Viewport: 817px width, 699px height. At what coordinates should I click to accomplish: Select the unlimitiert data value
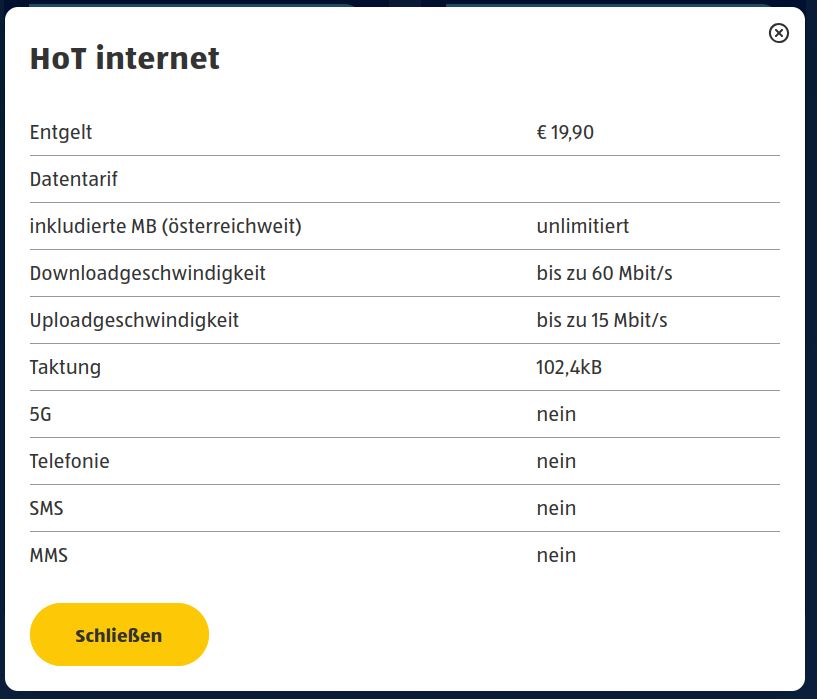(x=583, y=226)
